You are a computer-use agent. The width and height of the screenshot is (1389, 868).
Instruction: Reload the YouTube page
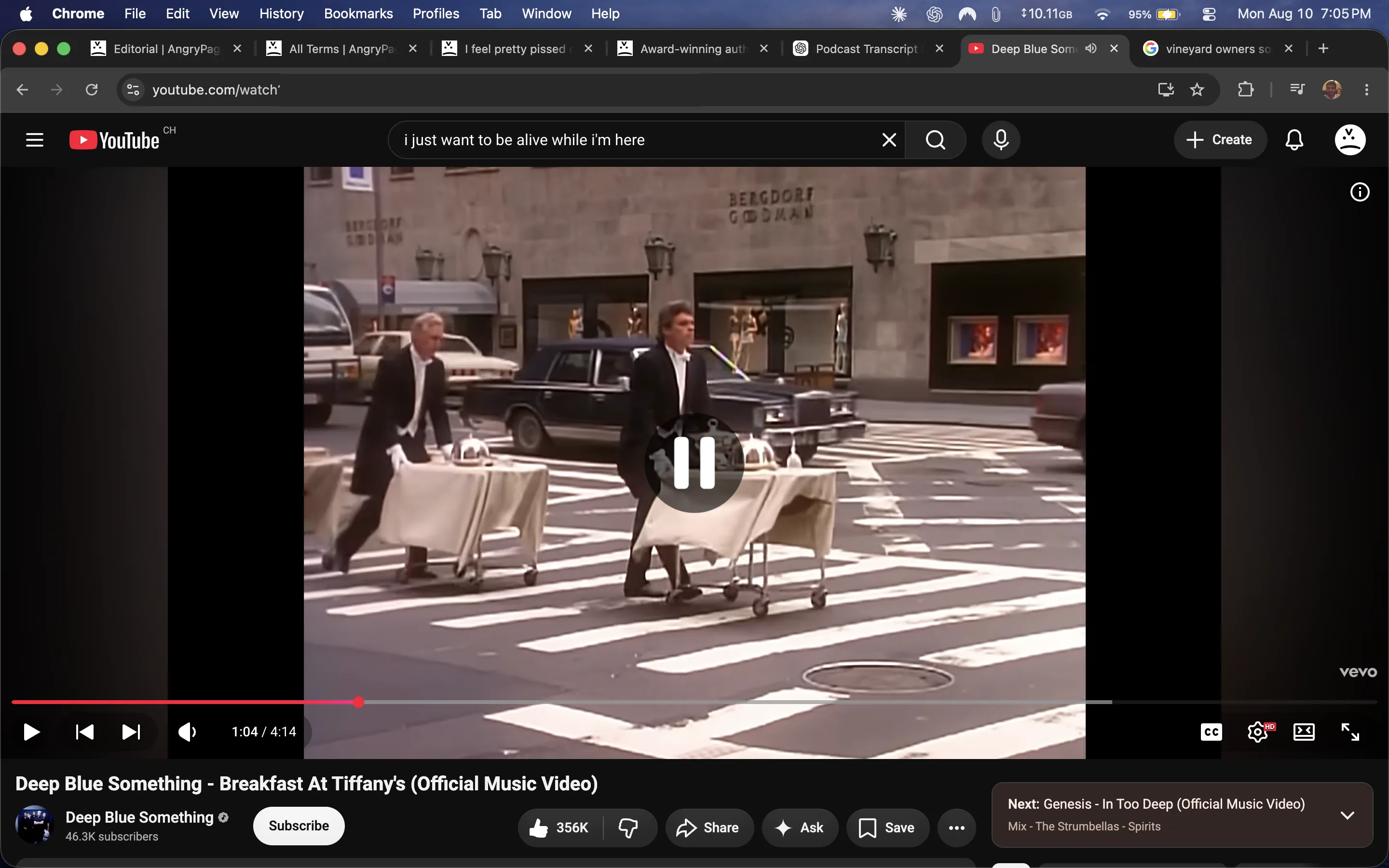92,90
